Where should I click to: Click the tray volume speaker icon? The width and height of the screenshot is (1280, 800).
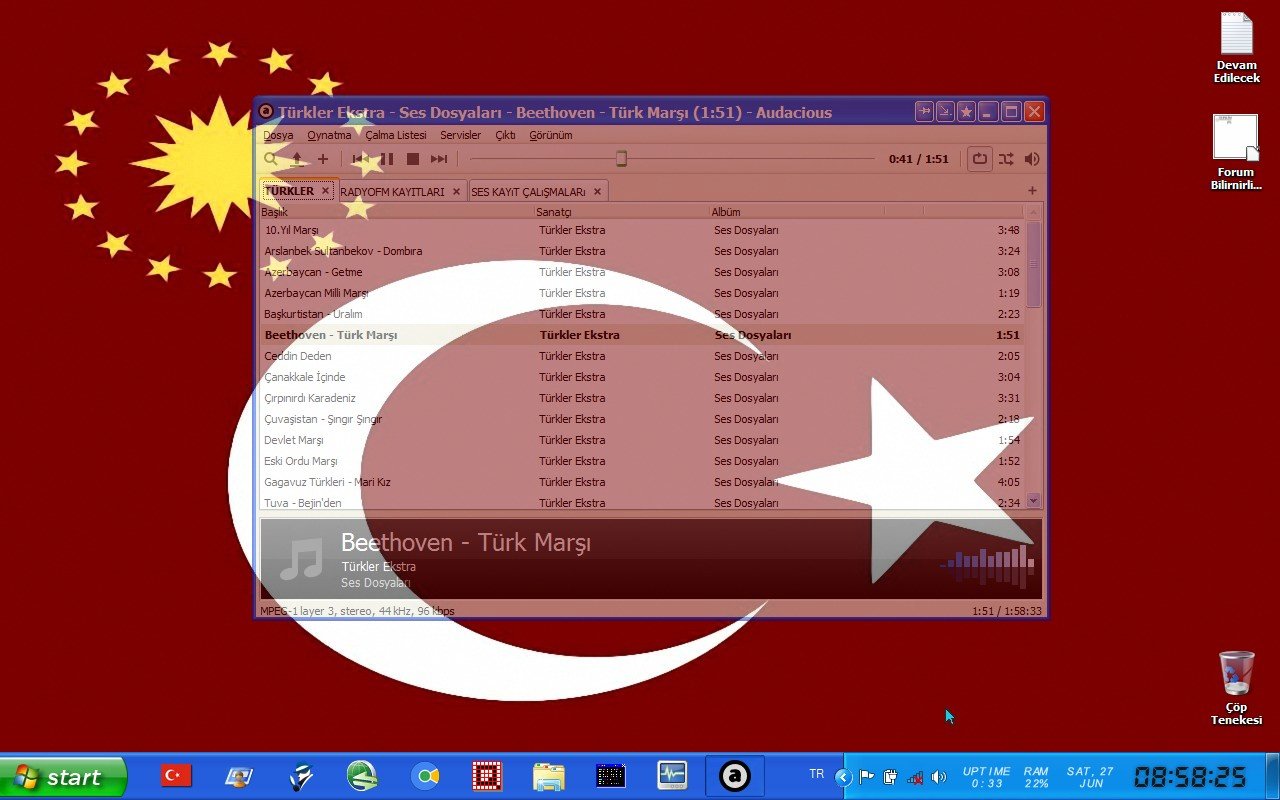(938, 777)
